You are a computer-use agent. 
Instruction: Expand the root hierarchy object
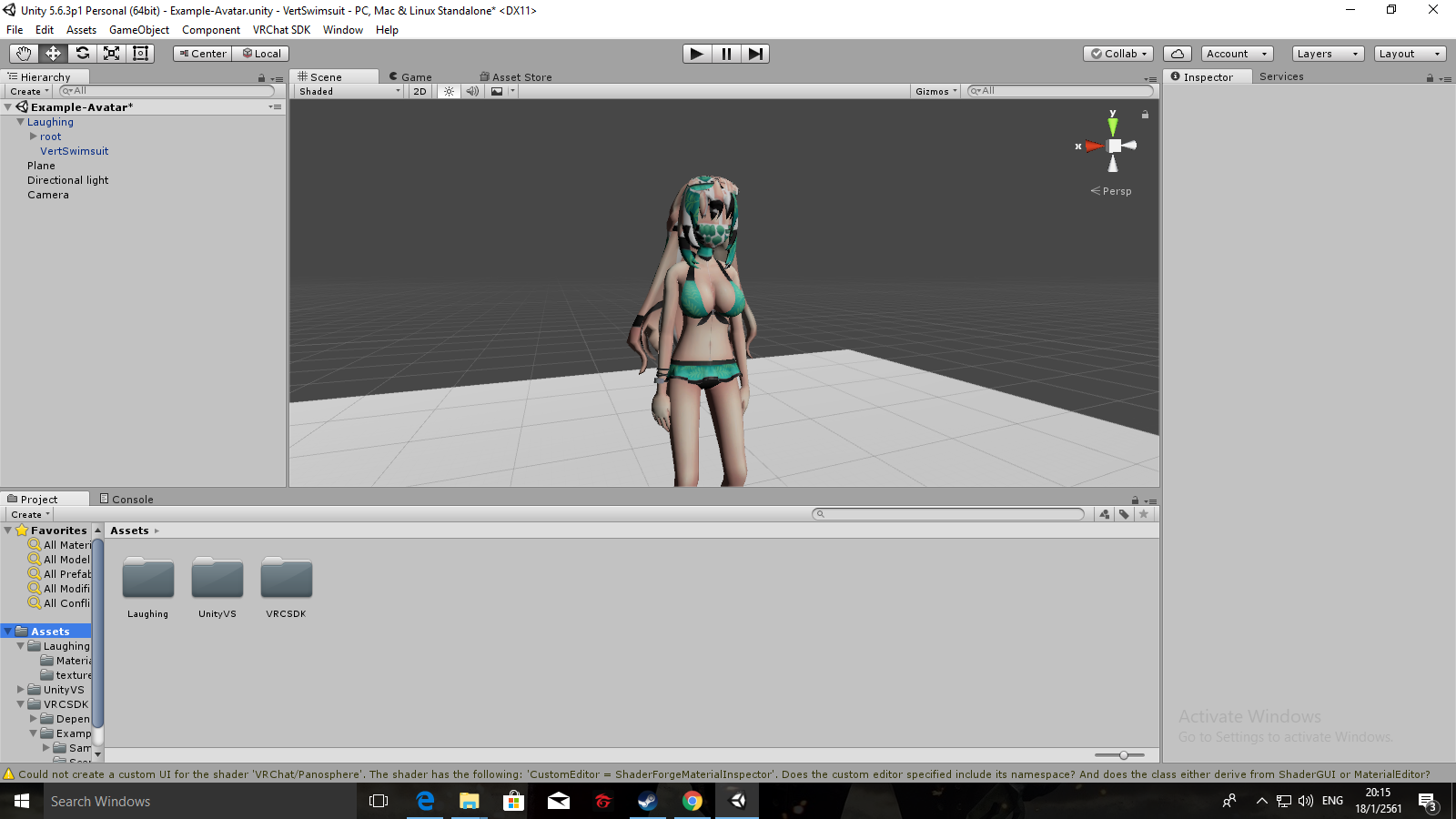34,136
